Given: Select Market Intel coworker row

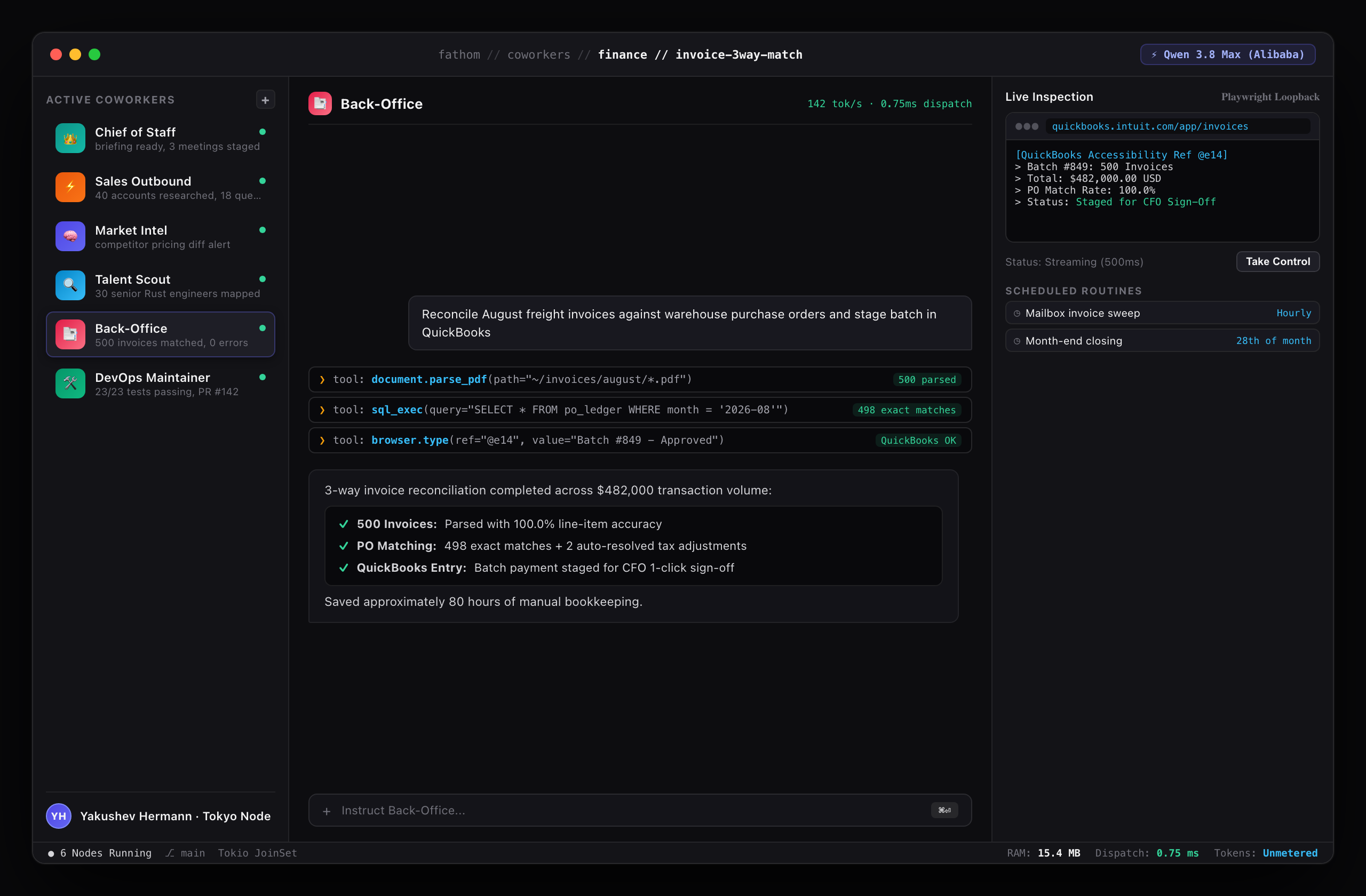Looking at the screenshot, I should click(x=161, y=236).
